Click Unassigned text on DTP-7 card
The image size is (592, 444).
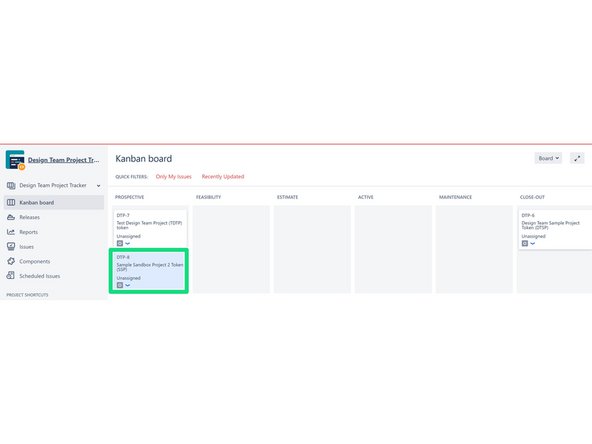point(128,236)
